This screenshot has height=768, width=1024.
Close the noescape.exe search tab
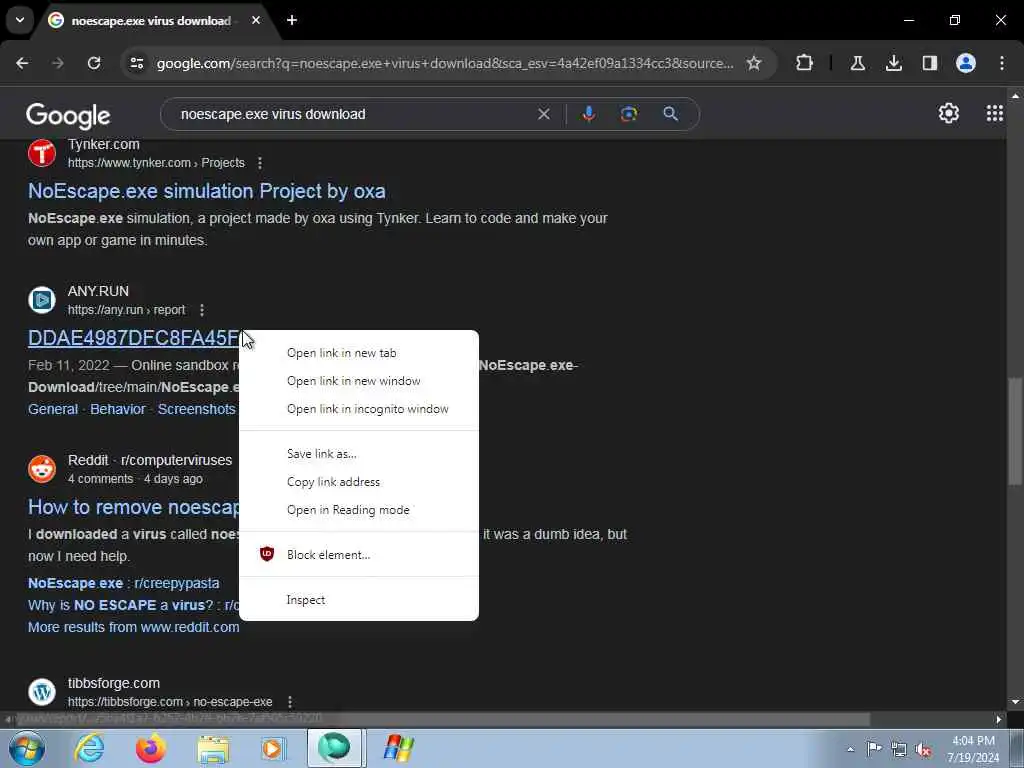coord(256,20)
